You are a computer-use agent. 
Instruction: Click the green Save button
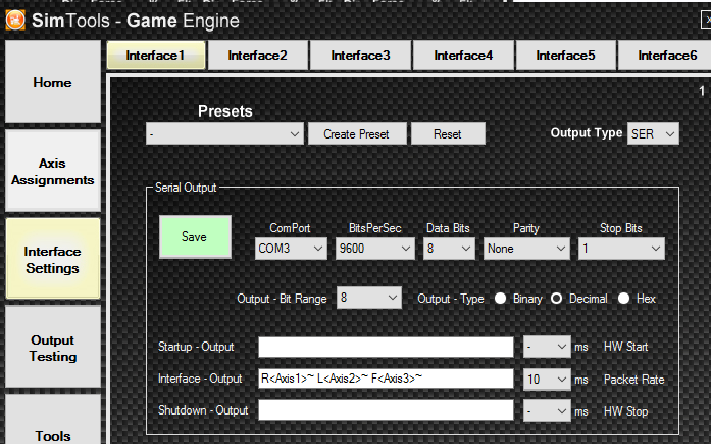click(195, 237)
